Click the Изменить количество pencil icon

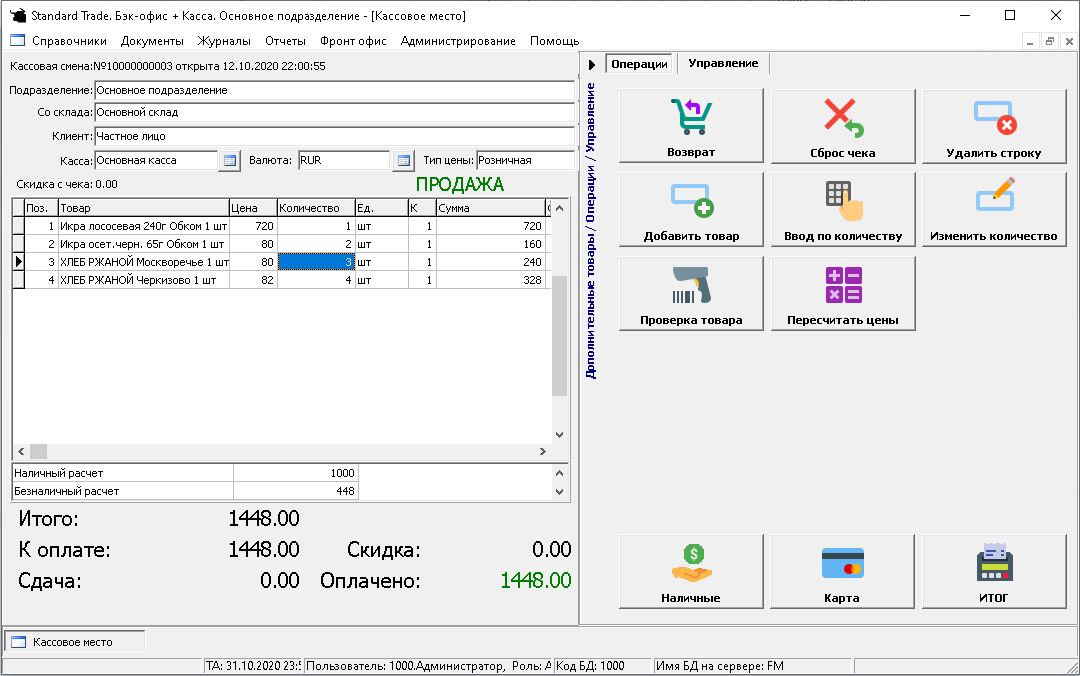pyautogui.click(x=994, y=200)
